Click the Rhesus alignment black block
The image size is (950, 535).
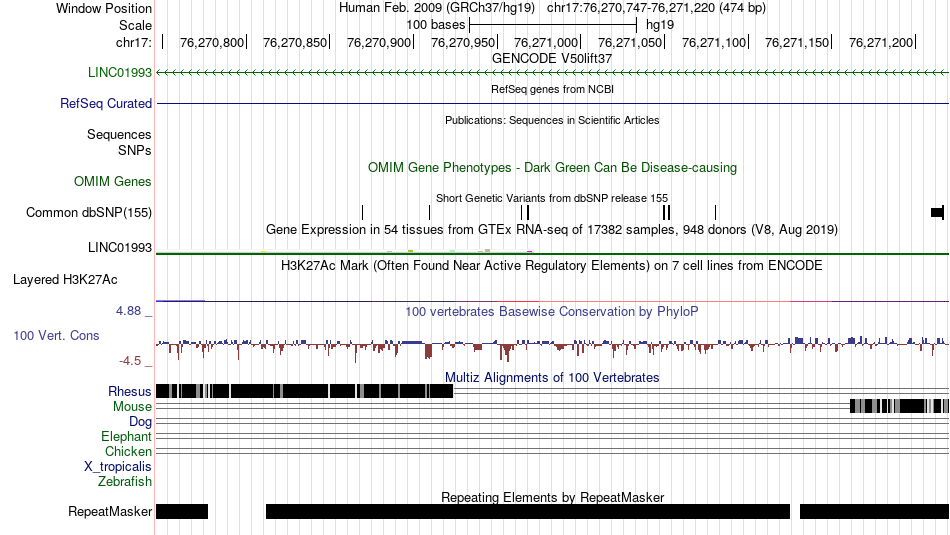[304, 391]
